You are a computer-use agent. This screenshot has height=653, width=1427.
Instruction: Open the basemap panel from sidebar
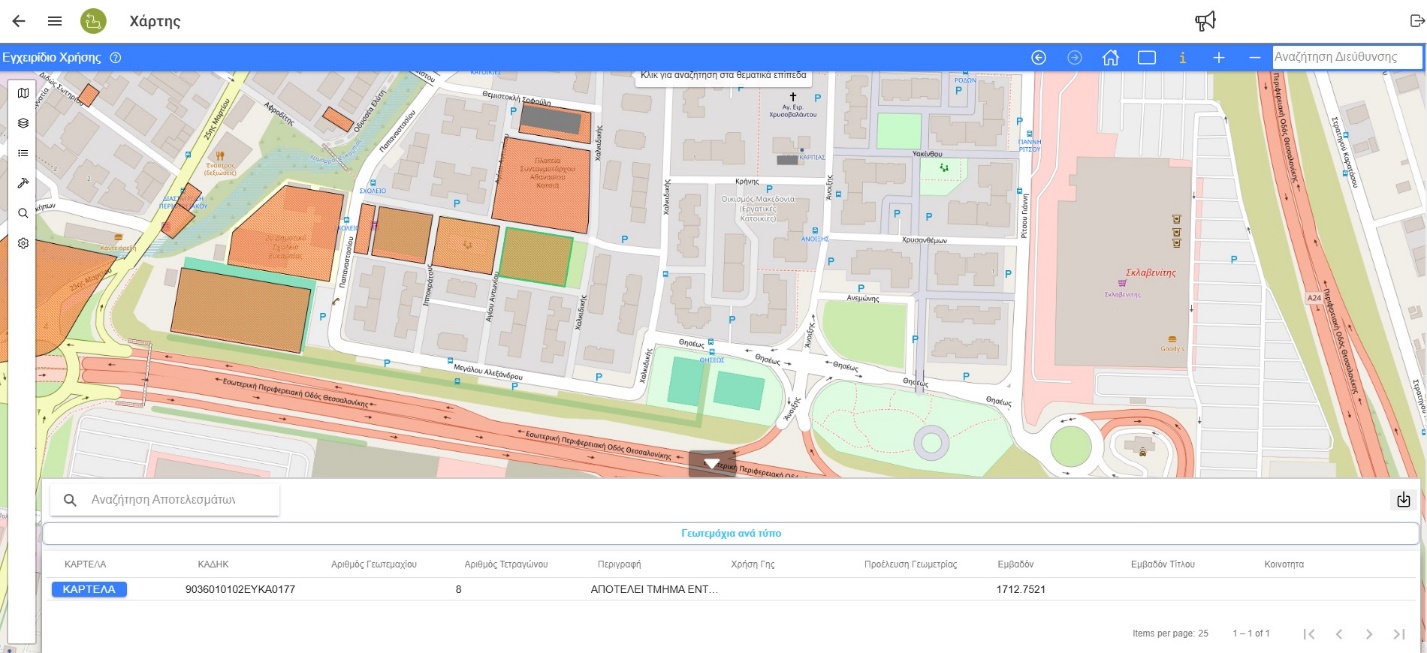pos(23,93)
